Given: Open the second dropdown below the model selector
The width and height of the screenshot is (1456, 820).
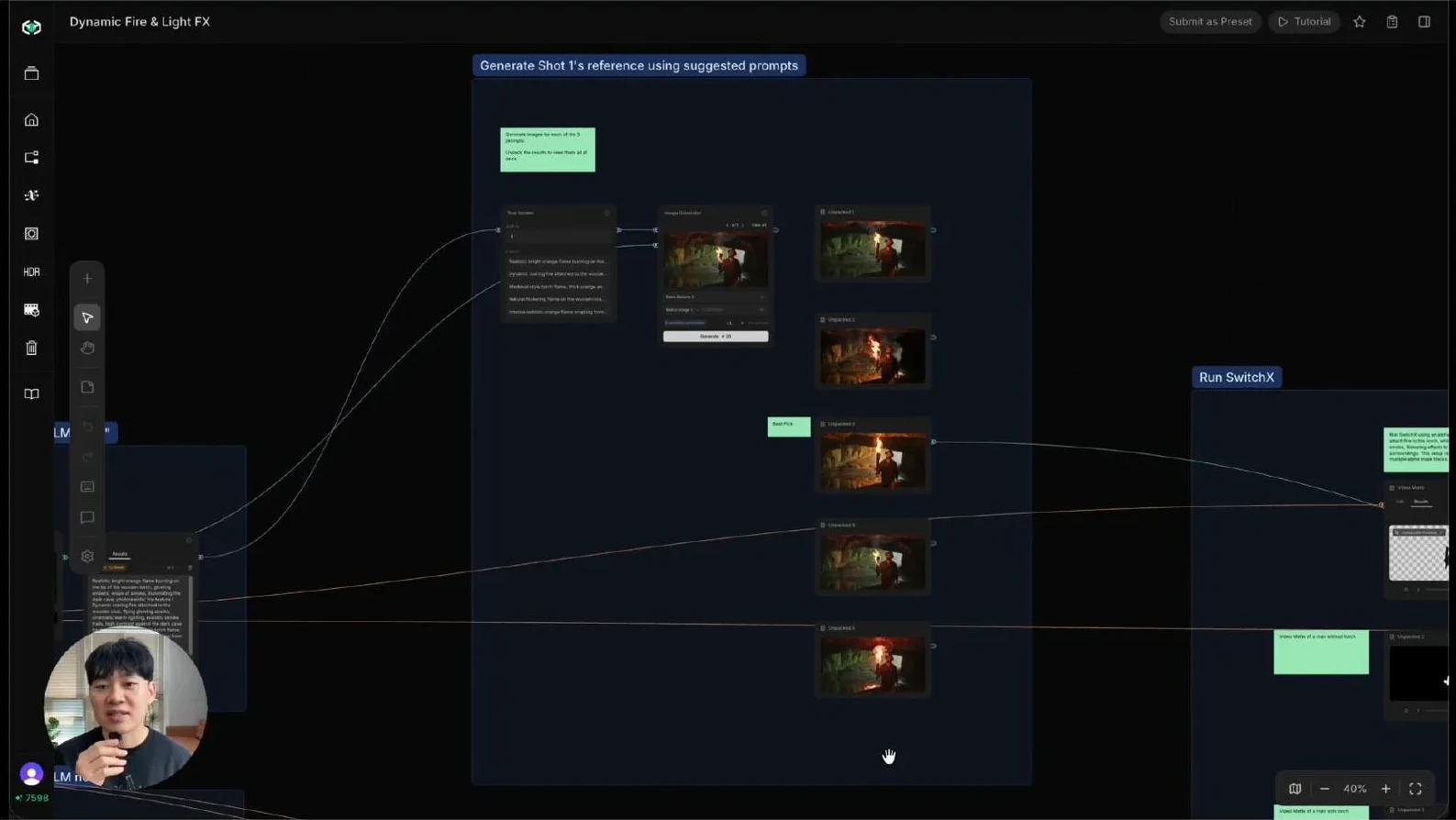Looking at the screenshot, I should 715,310.
